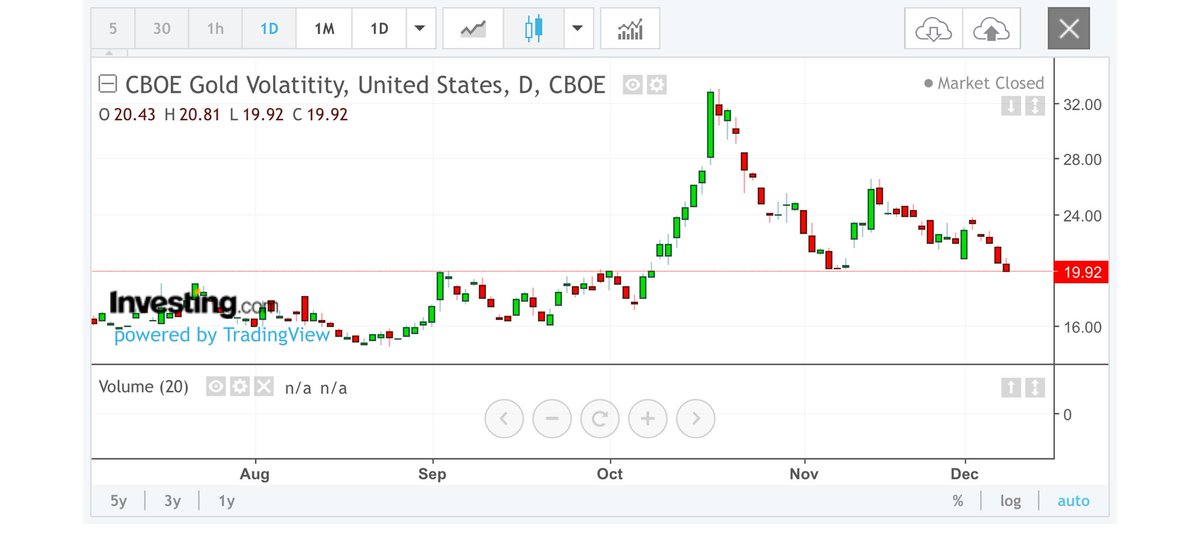Select the 1h interval
Viewport: 1200px width, 554px height.
[x=215, y=29]
